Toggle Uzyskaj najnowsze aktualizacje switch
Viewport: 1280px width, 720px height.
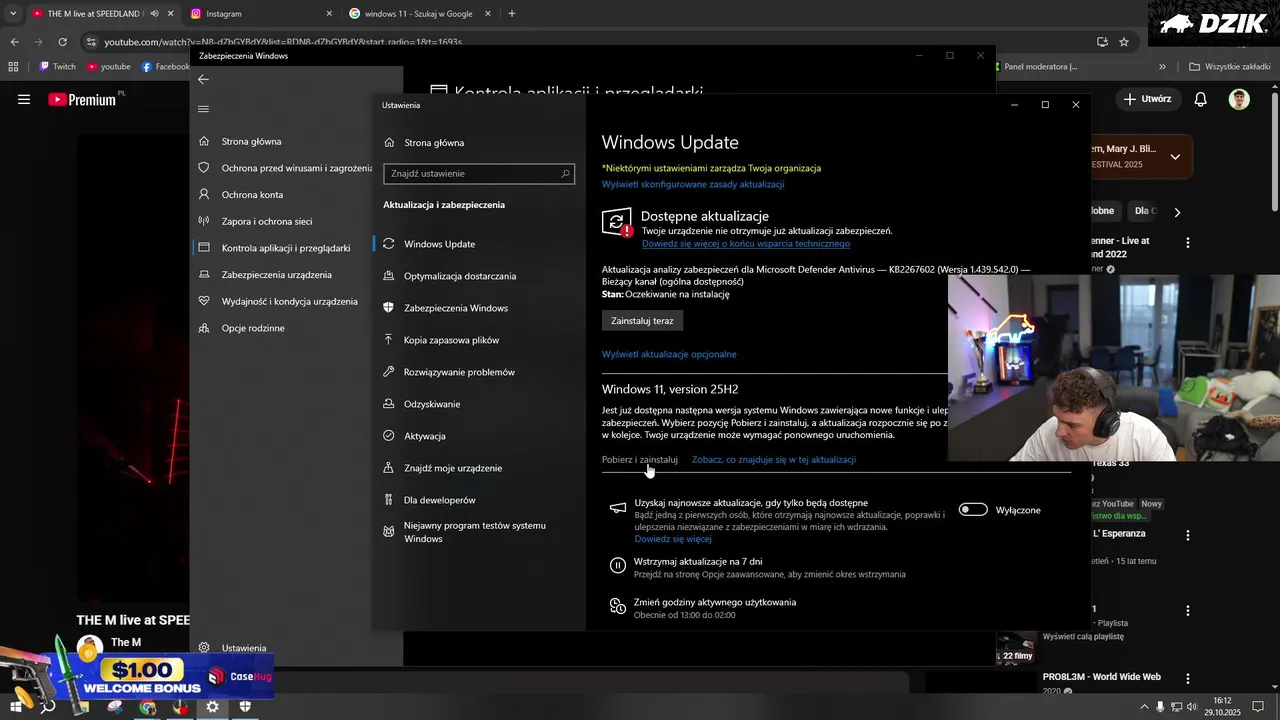(x=973, y=510)
